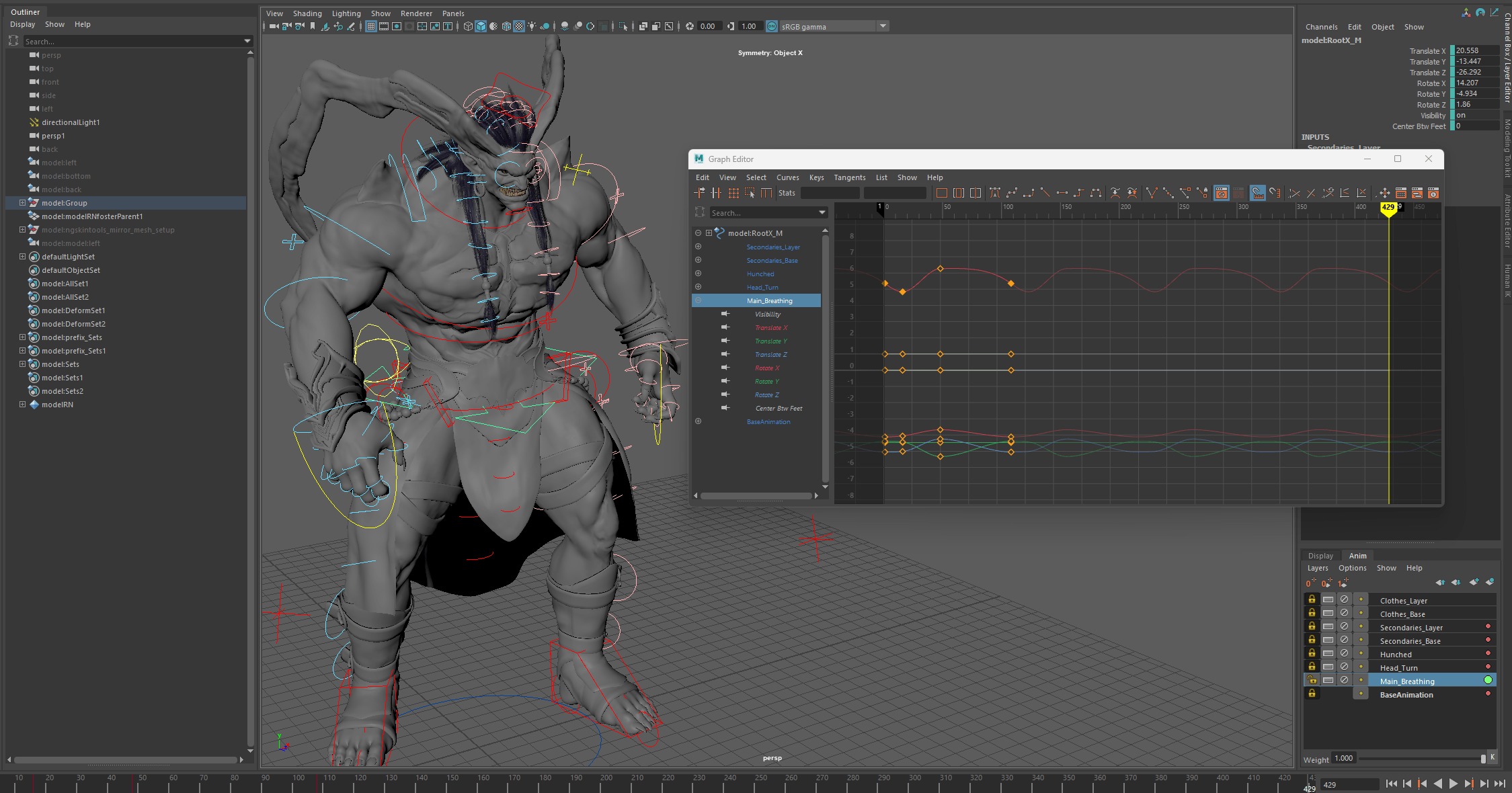Click the Lattice Deform Keys tool icon
Screen dimensions: 1512x793
(733, 194)
